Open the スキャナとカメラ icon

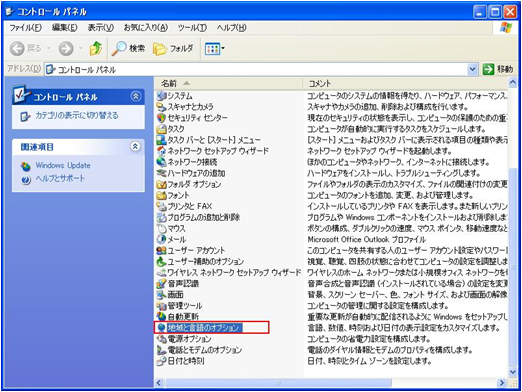point(162,107)
